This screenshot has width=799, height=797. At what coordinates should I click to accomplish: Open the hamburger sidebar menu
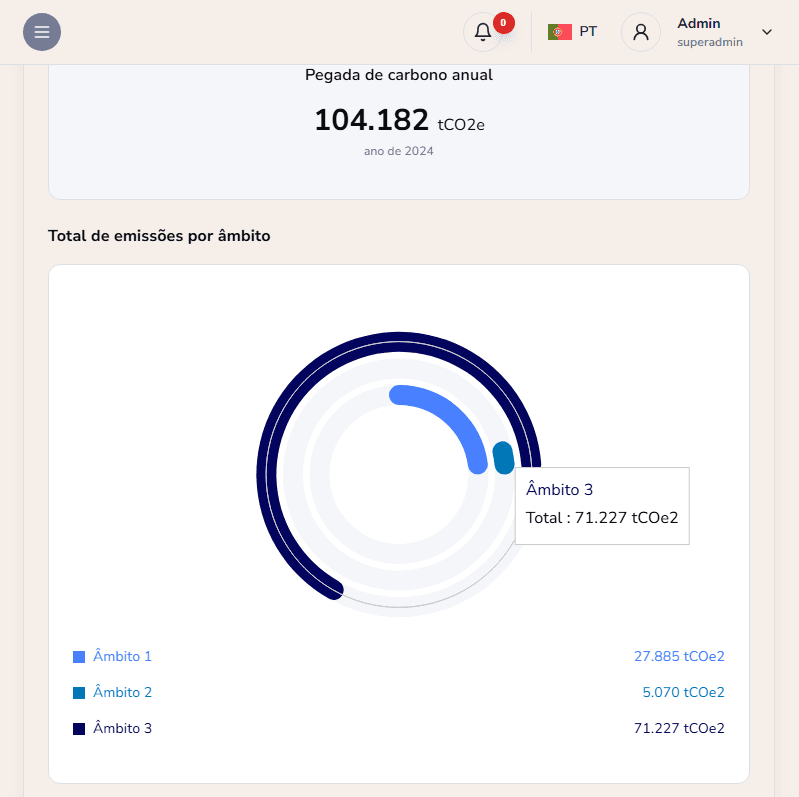[x=42, y=32]
